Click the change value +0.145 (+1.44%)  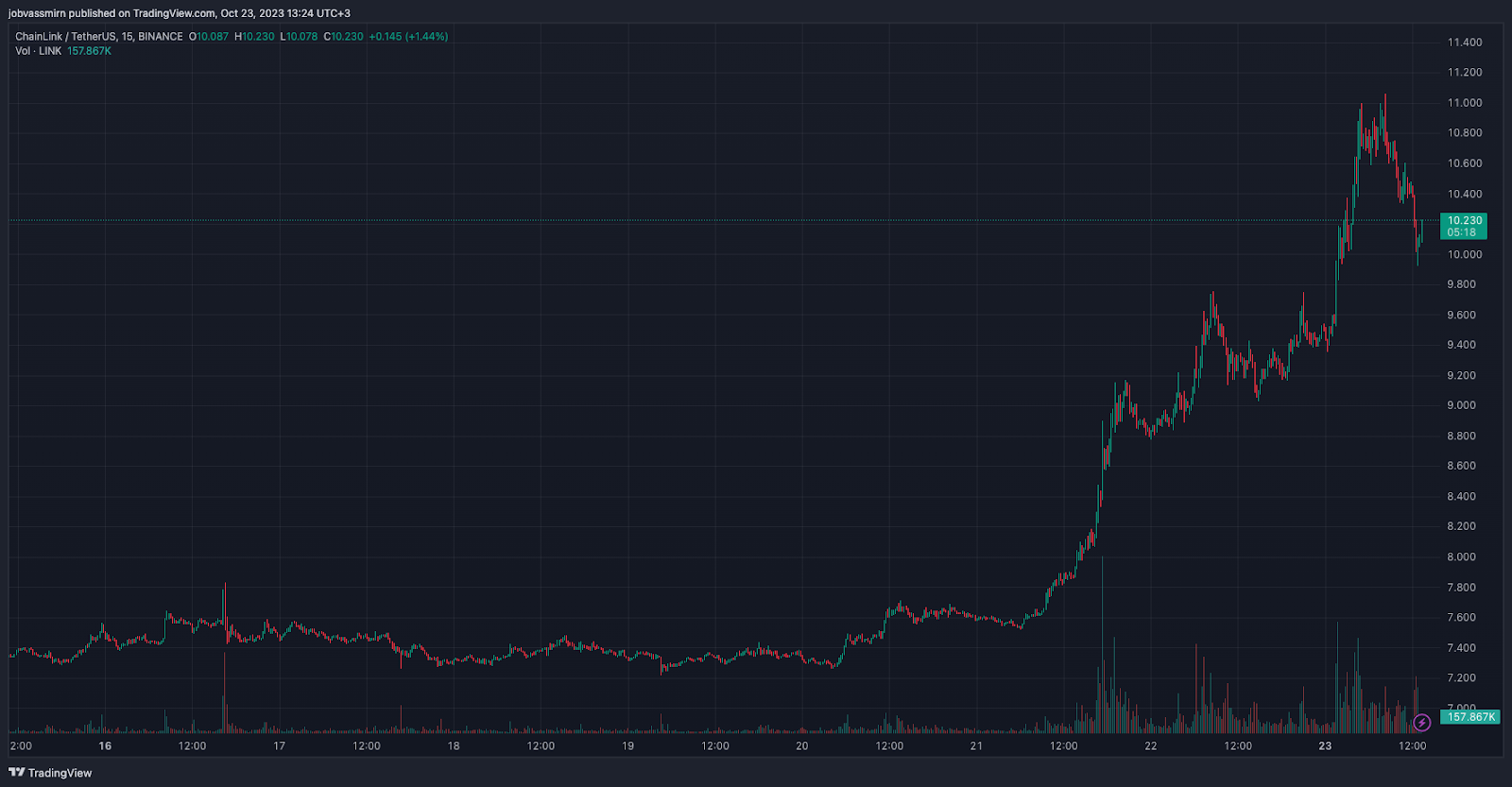click(x=408, y=37)
